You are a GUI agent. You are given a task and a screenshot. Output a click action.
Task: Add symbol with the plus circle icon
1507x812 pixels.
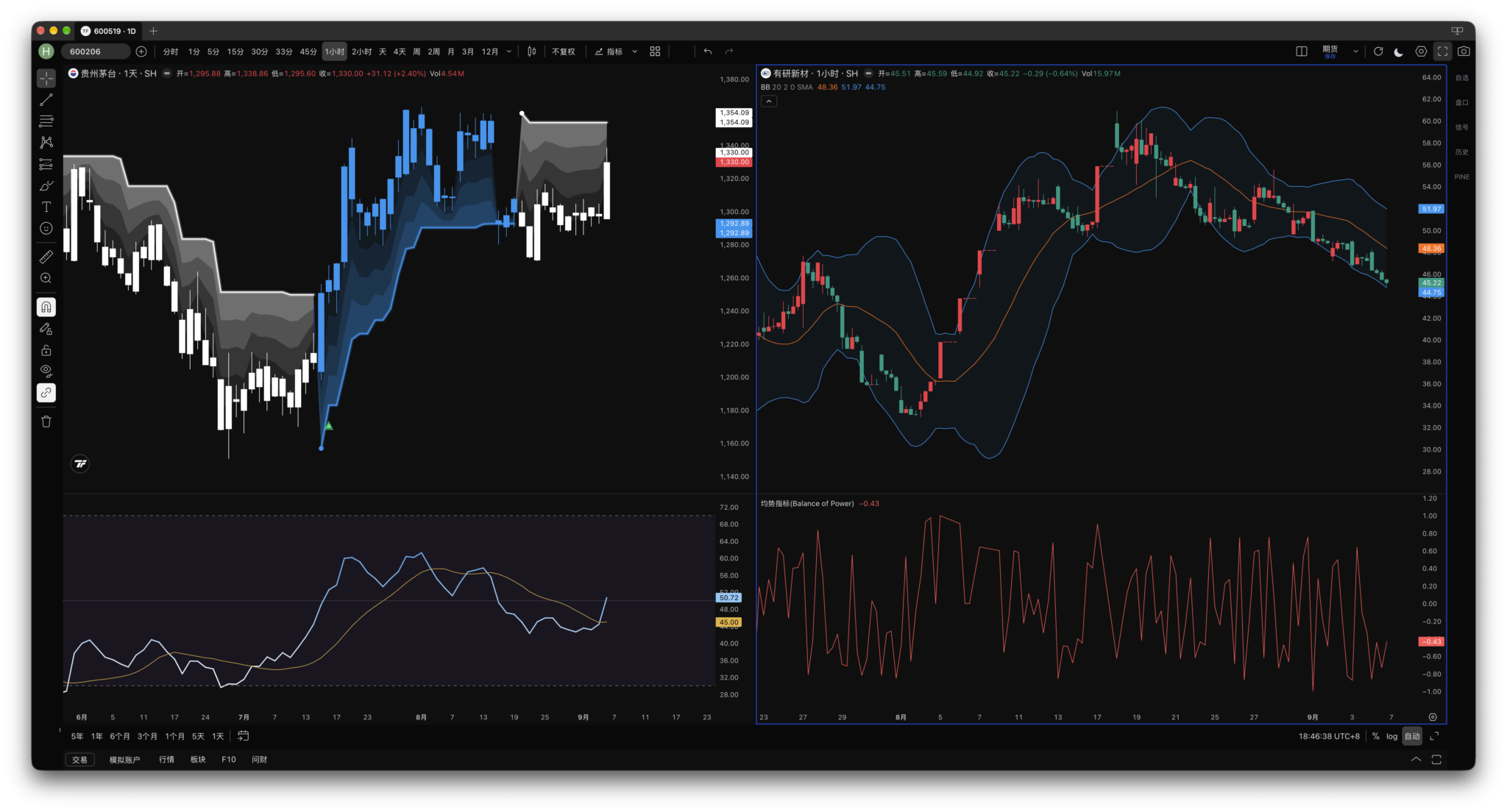tap(141, 51)
